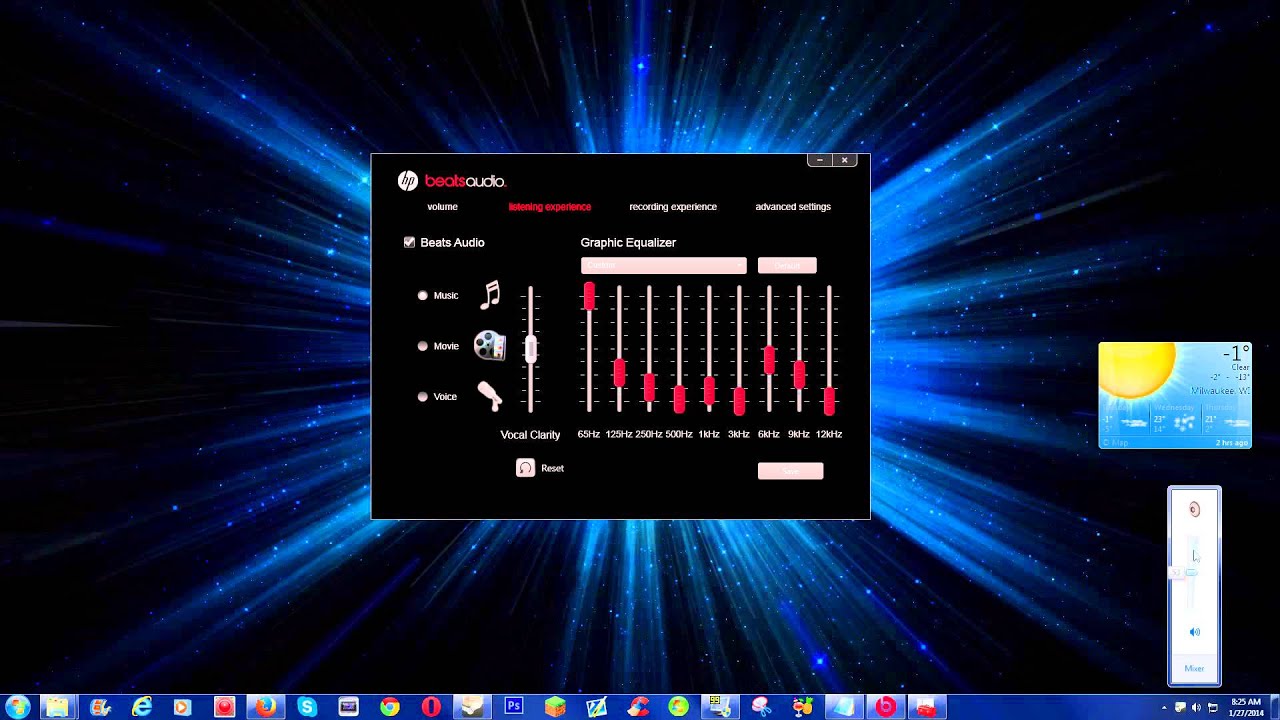Open CCleaner from the taskbar
This screenshot has width=1280, height=720.
click(638, 707)
